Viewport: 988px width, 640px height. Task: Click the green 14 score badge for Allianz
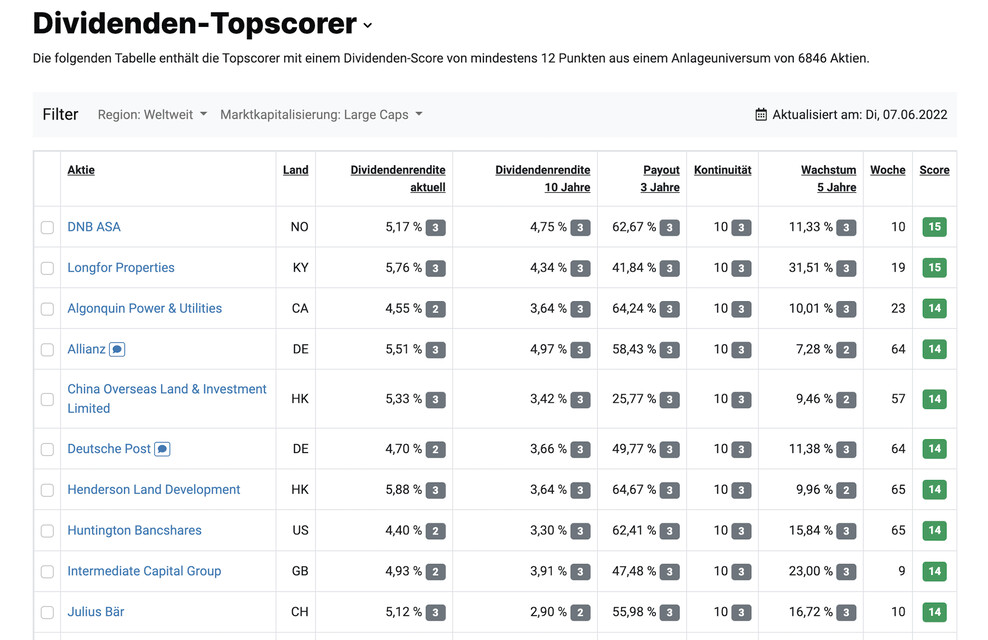934,349
